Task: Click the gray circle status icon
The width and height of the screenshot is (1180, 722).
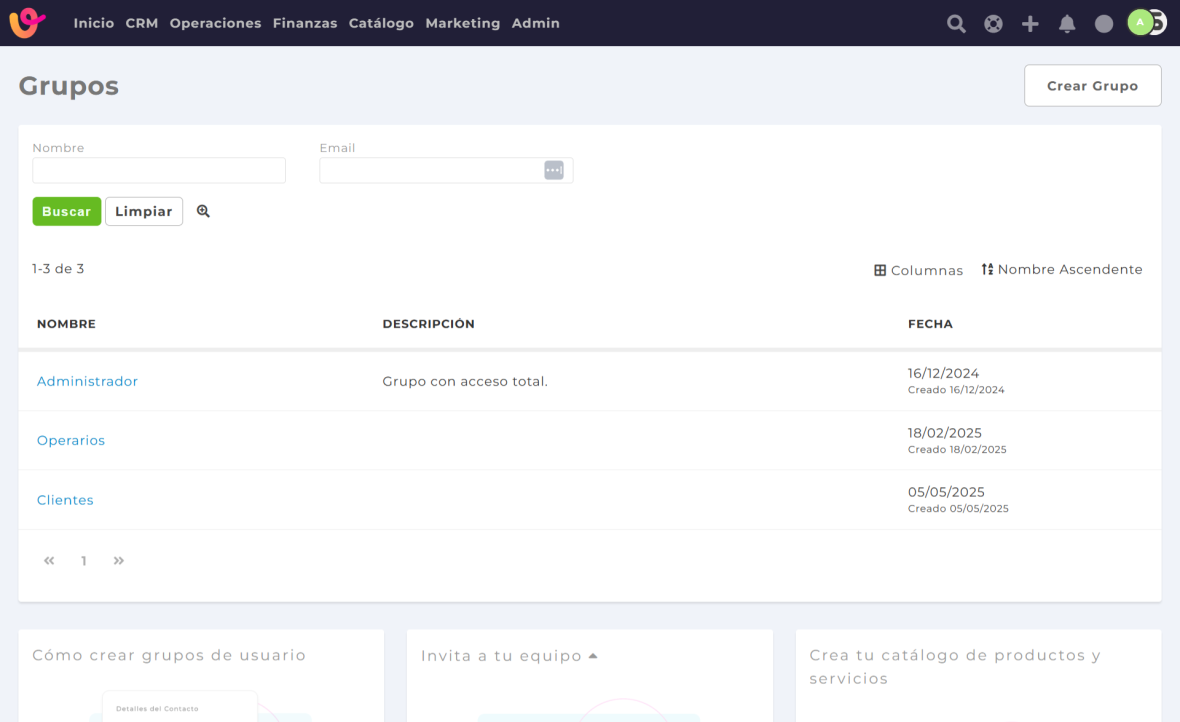Action: [x=1104, y=24]
